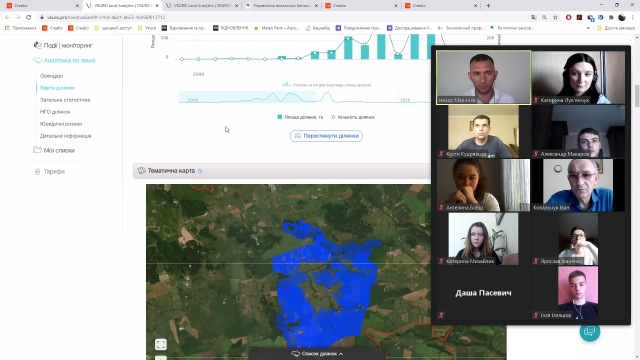Open the apps shortcut in bookmarks bar
The width and height of the screenshot is (640, 360).
click(x=20, y=28)
